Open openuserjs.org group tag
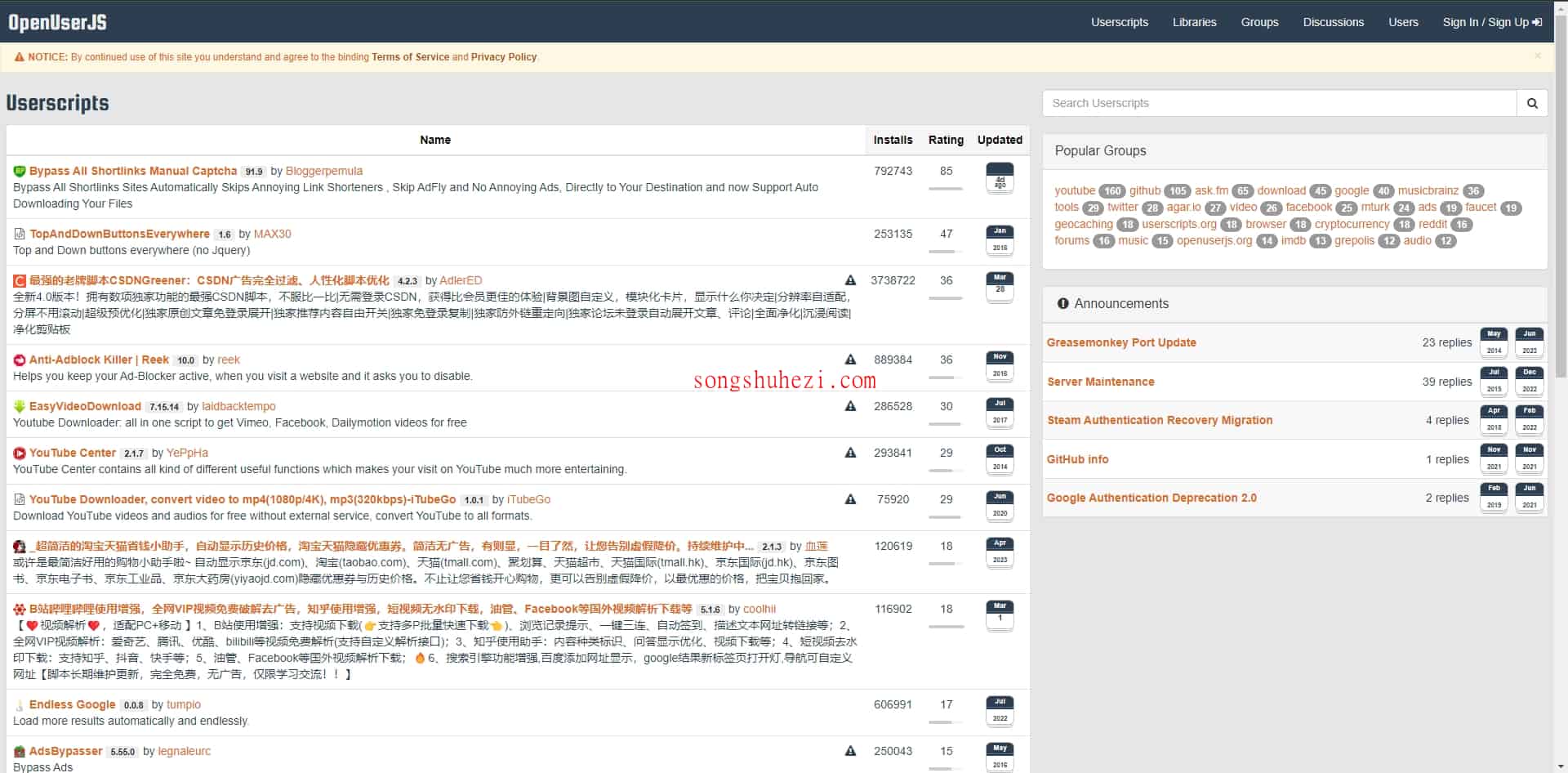Viewport: 1568px width, 773px height. (1214, 240)
